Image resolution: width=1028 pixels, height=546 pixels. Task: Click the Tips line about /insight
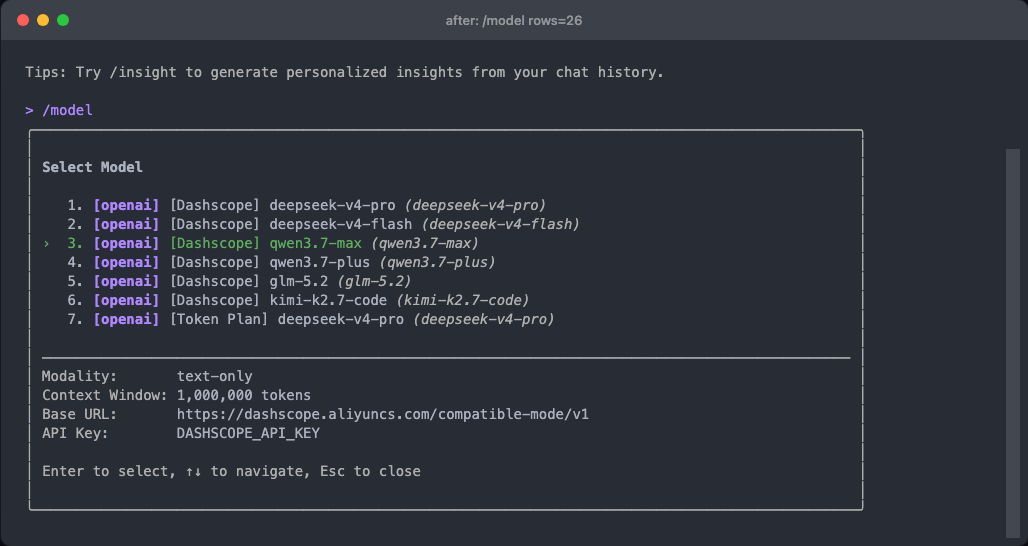(344, 72)
